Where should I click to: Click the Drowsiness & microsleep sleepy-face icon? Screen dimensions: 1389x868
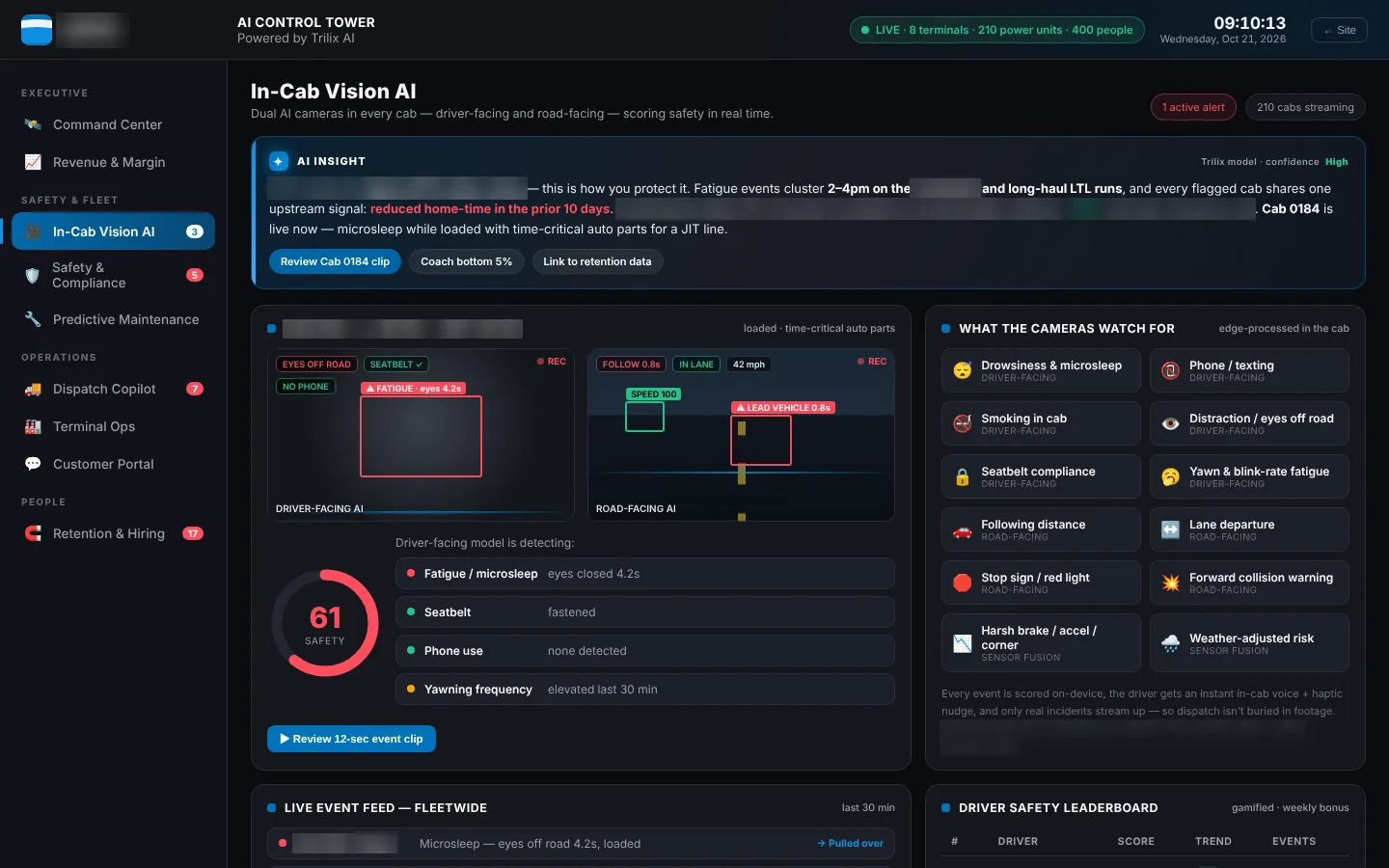(963, 370)
